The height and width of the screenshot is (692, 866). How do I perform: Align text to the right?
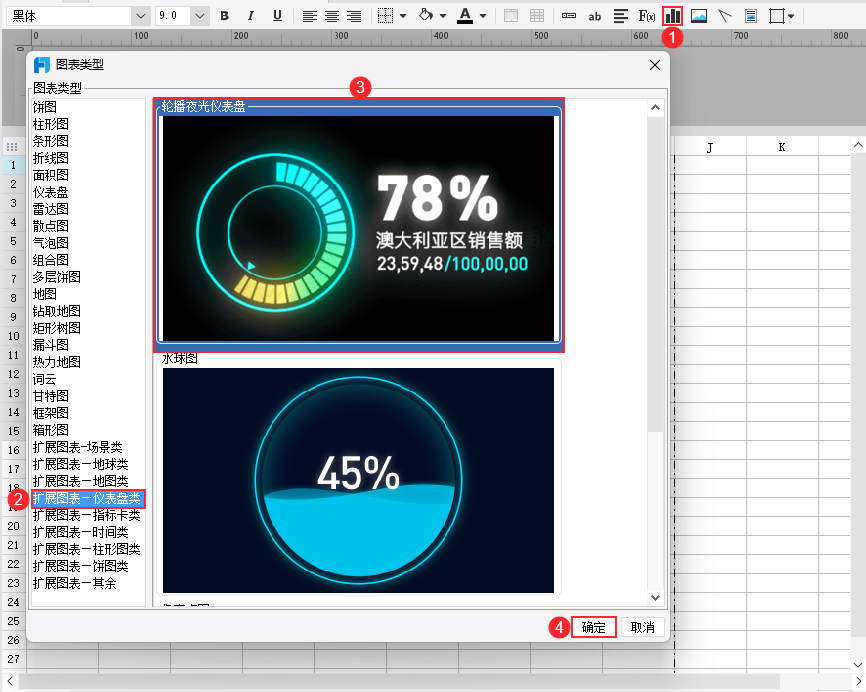(x=354, y=16)
